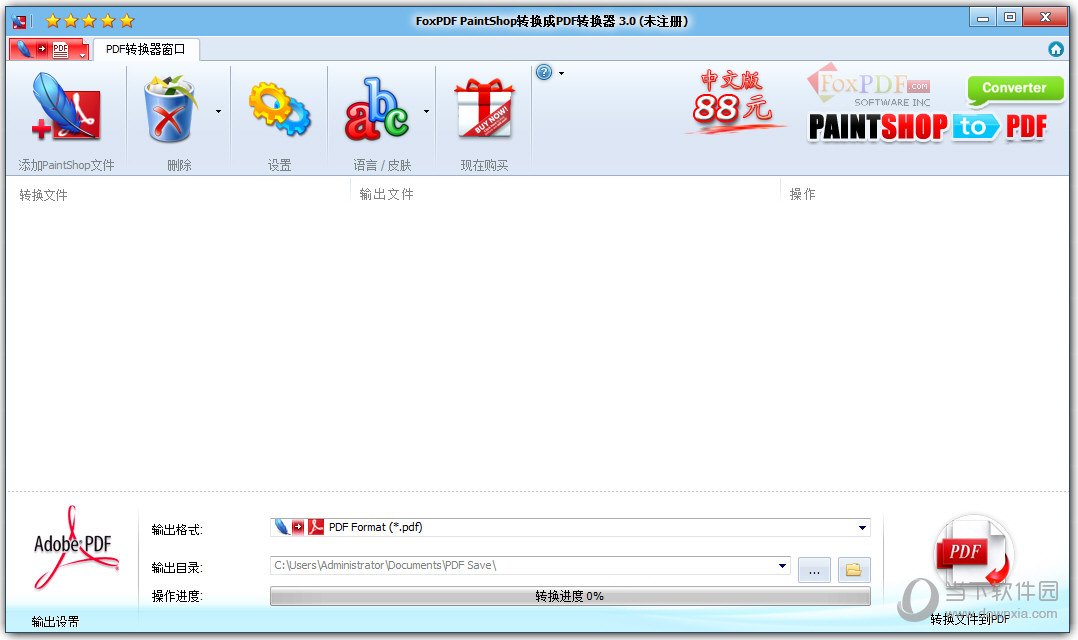Click the five-star rating in title bar
Image resolution: width=1078 pixels, height=640 pixels.
point(89,21)
